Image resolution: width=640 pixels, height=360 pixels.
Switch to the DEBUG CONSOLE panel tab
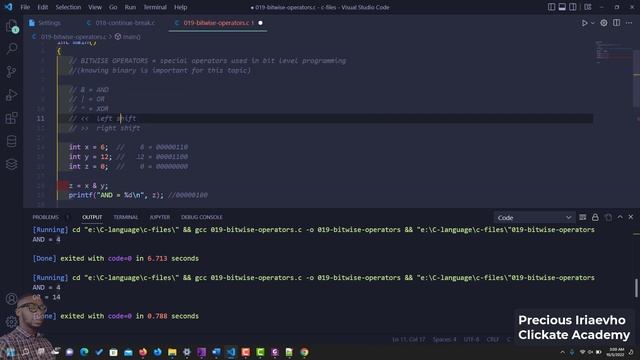(x=202, y=217)
